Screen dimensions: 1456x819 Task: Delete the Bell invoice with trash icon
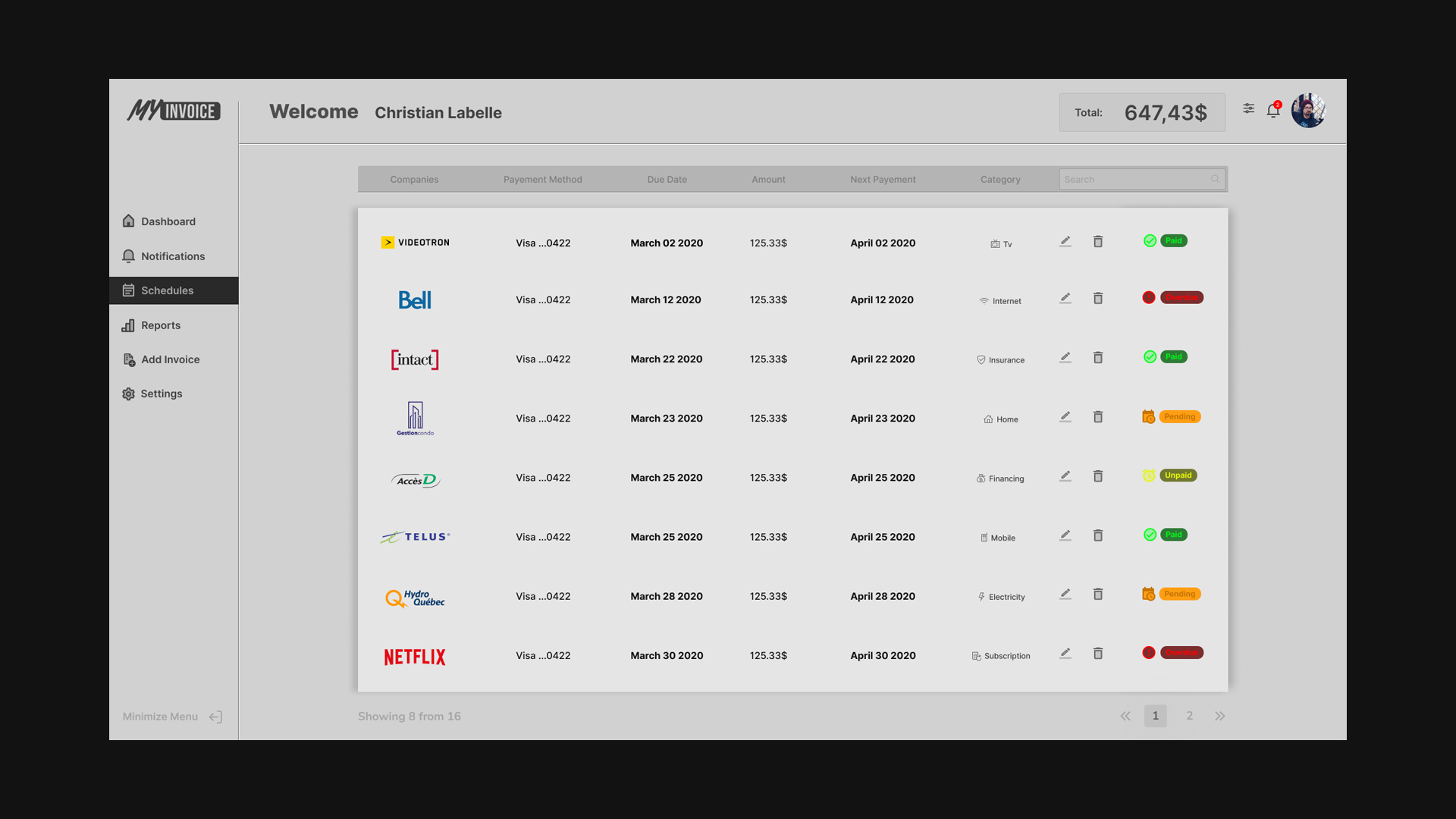point(1097,299)
